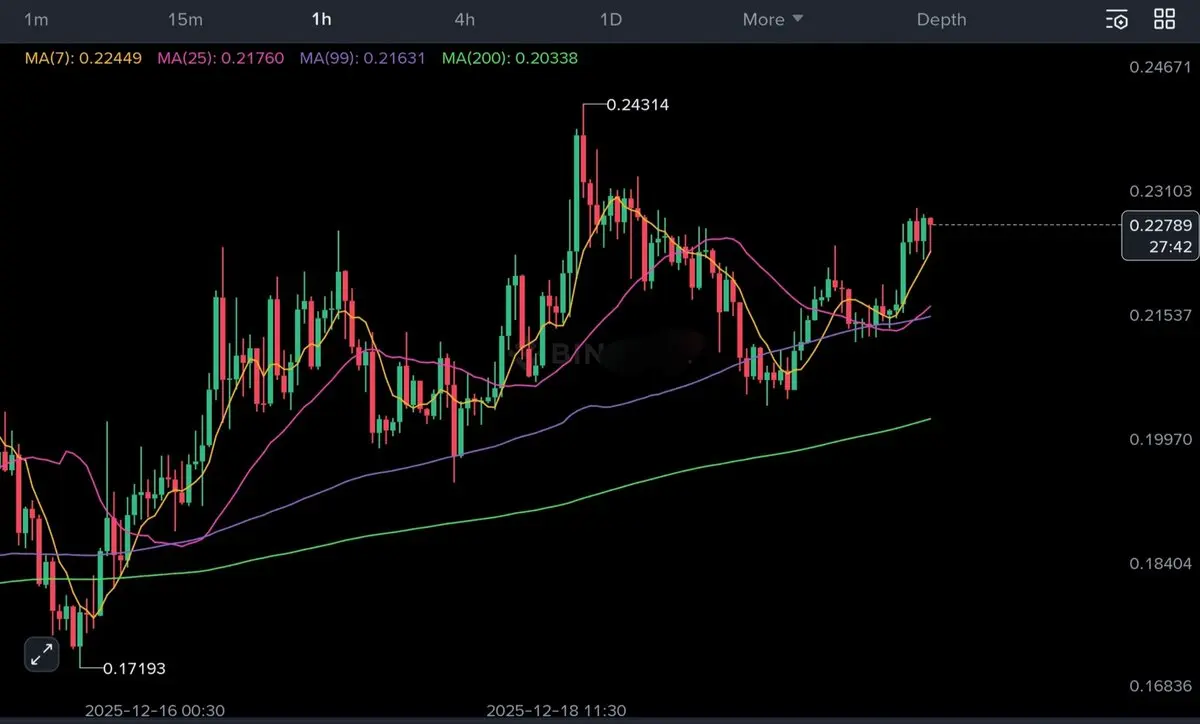Screen dimensions: 1200x724
Task: Click the 0.19970 price axis value
Action: tap(1160, 439)
